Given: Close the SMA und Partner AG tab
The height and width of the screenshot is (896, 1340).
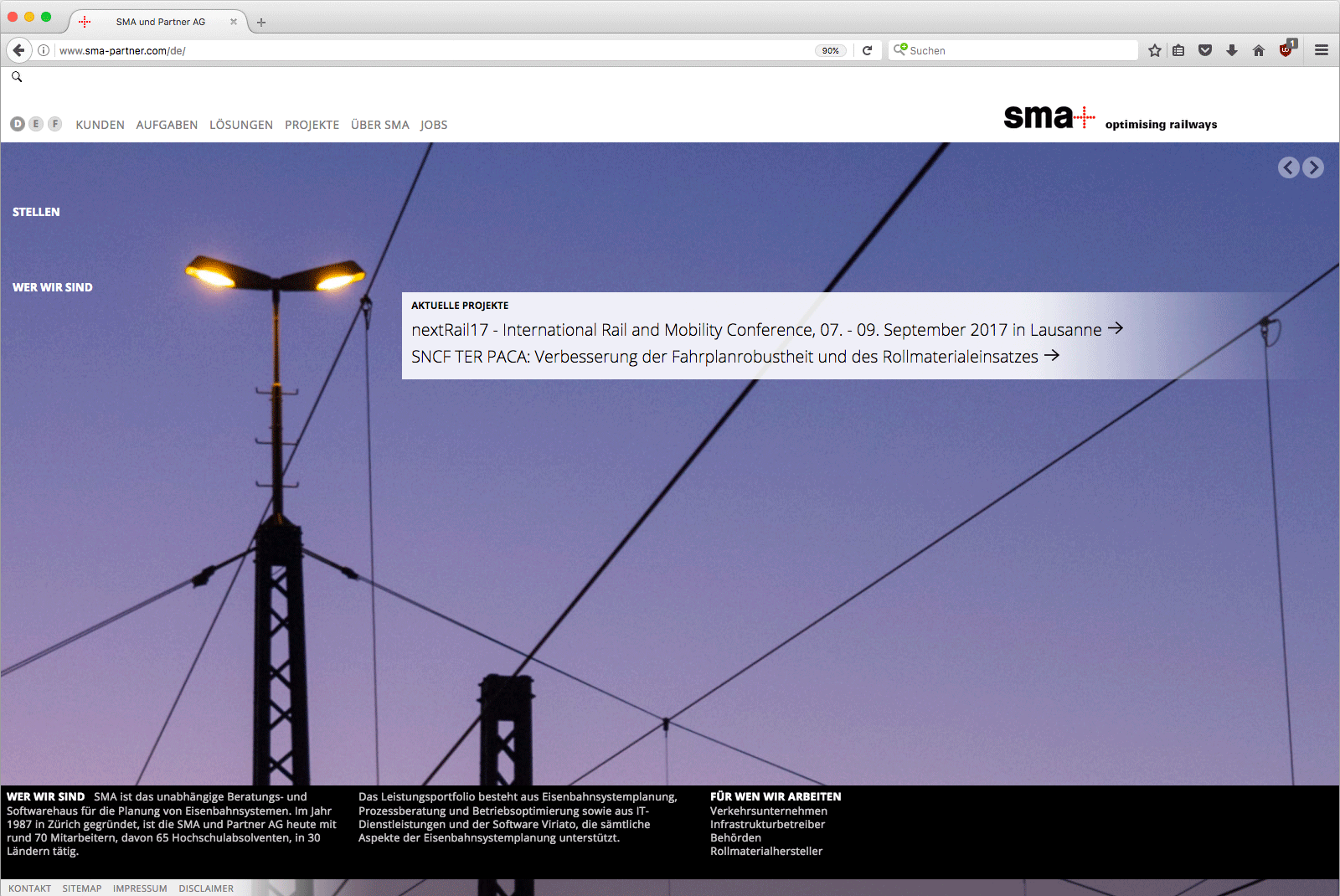Looking at the screenshot, I should pos(234,22).
